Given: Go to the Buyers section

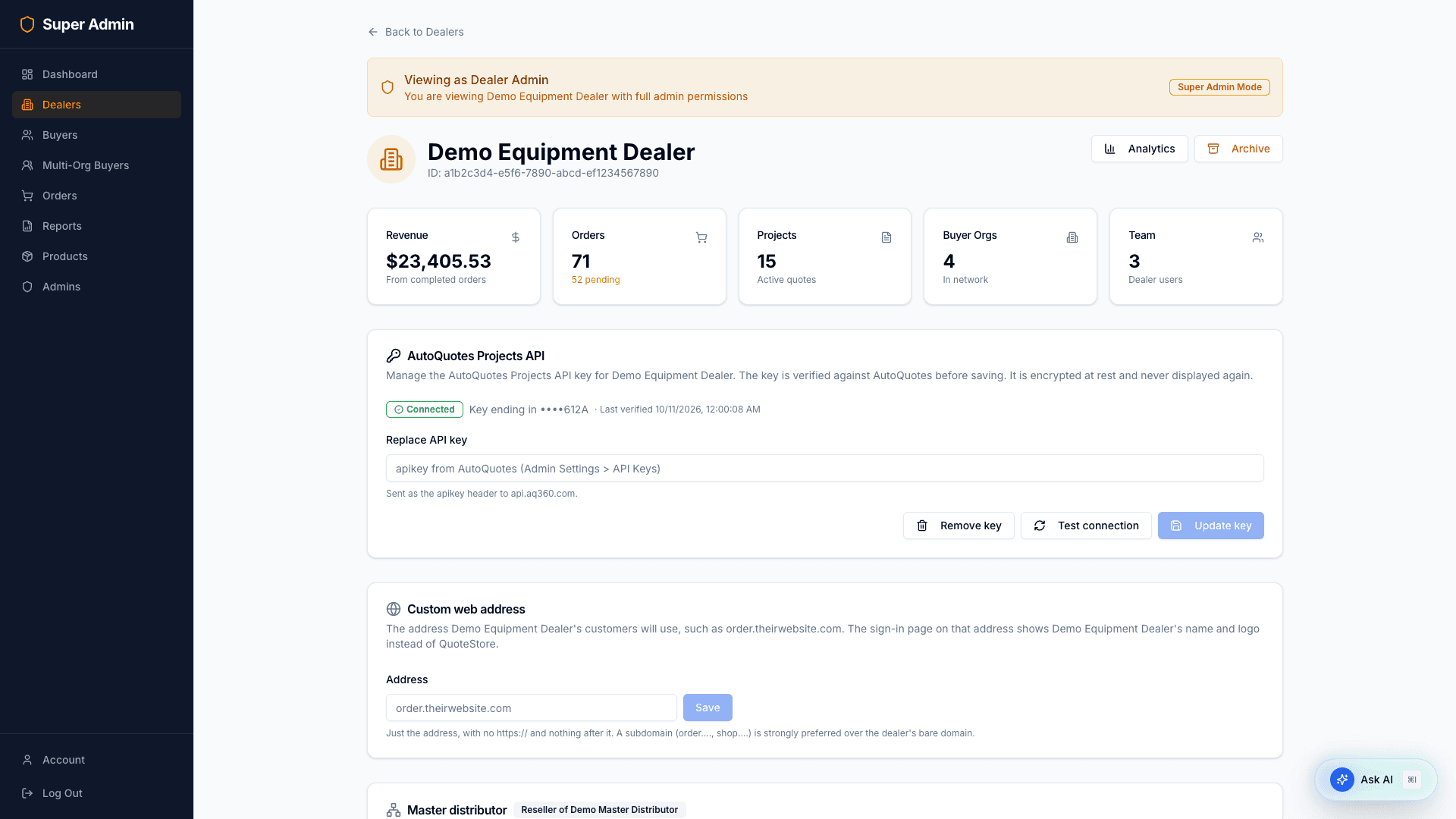Looking at the screenshot, I should [96, 135].
